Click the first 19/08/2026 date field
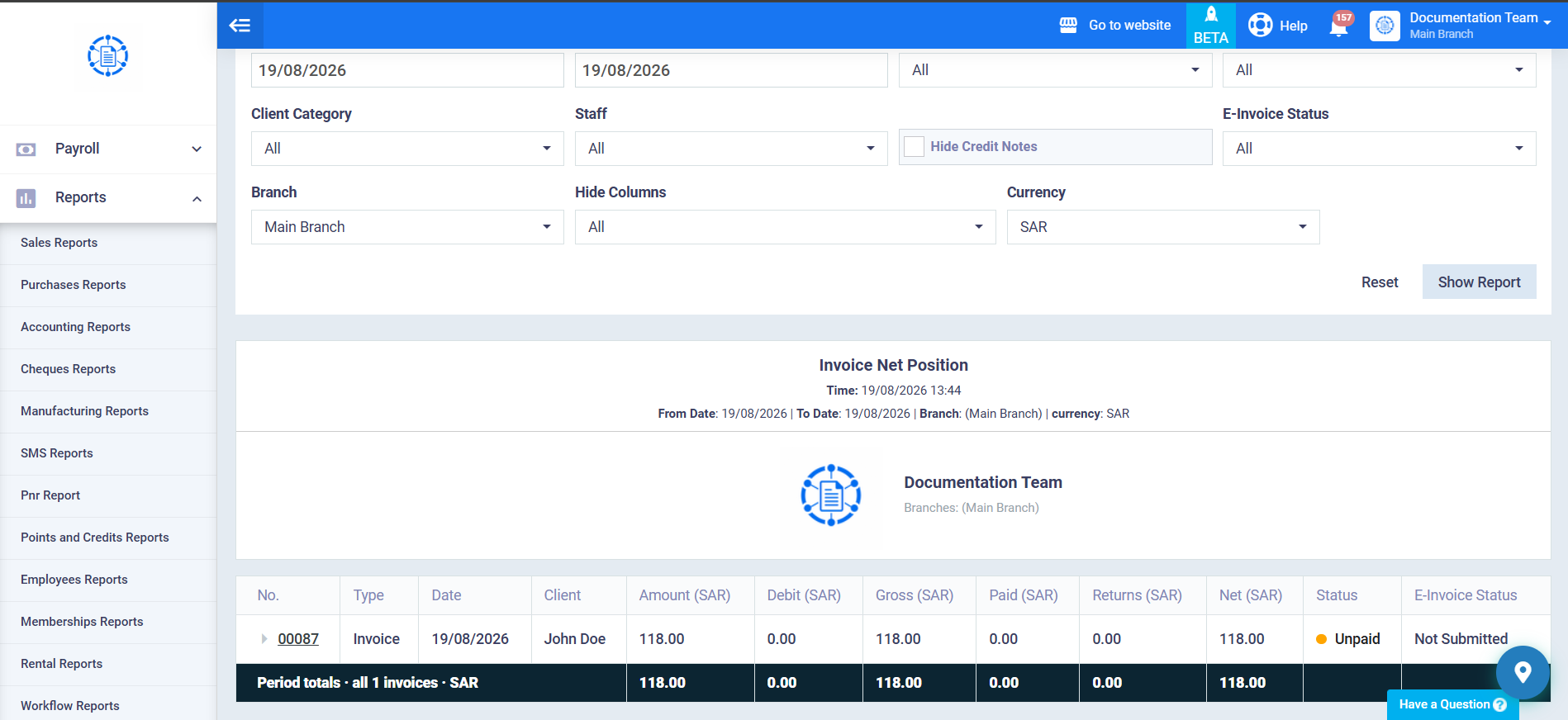The height and width of the screenshot is (720, 1568). [x=407, y=70]
